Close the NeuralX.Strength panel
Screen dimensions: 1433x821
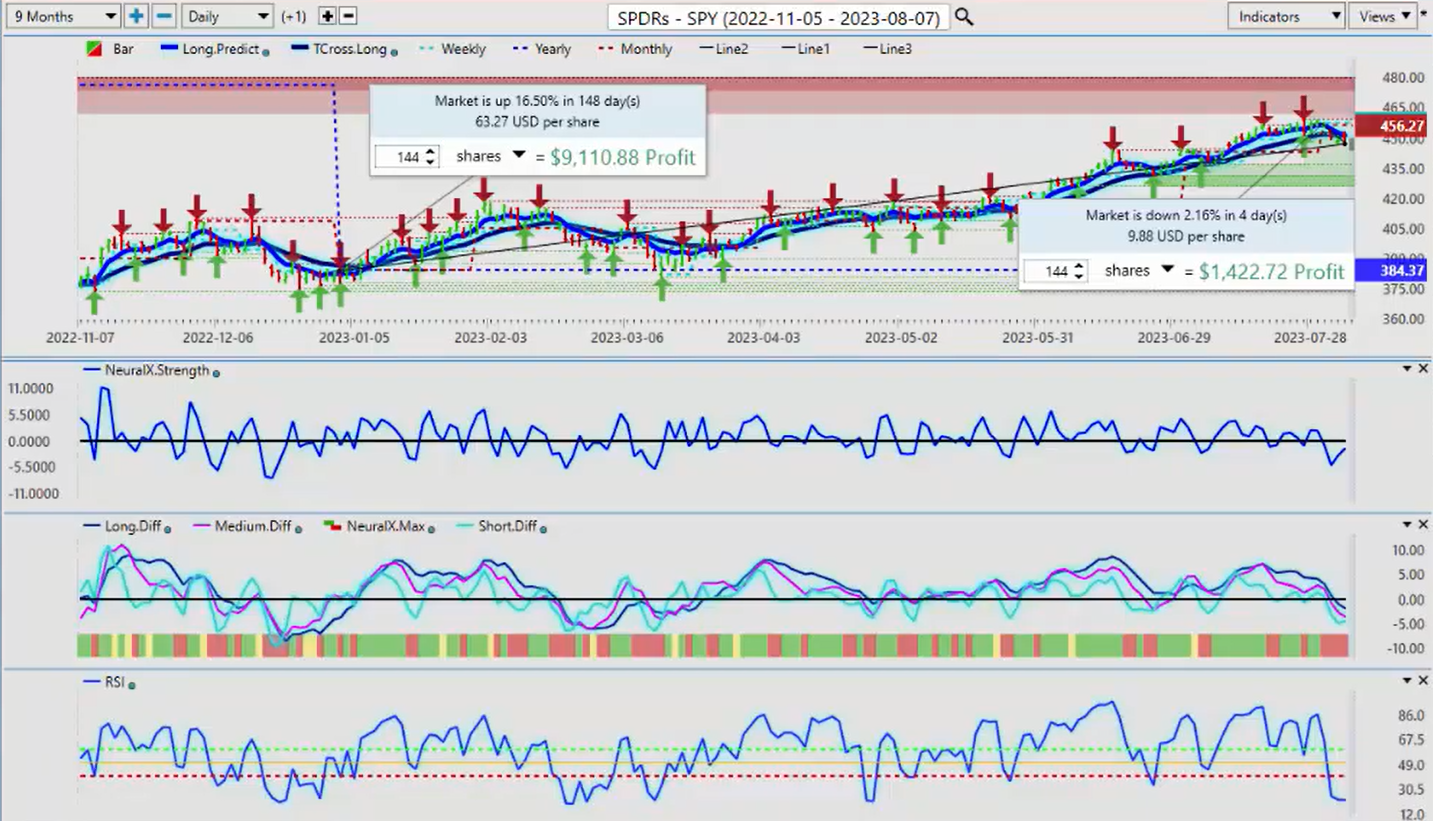(x=1423, y=369)
